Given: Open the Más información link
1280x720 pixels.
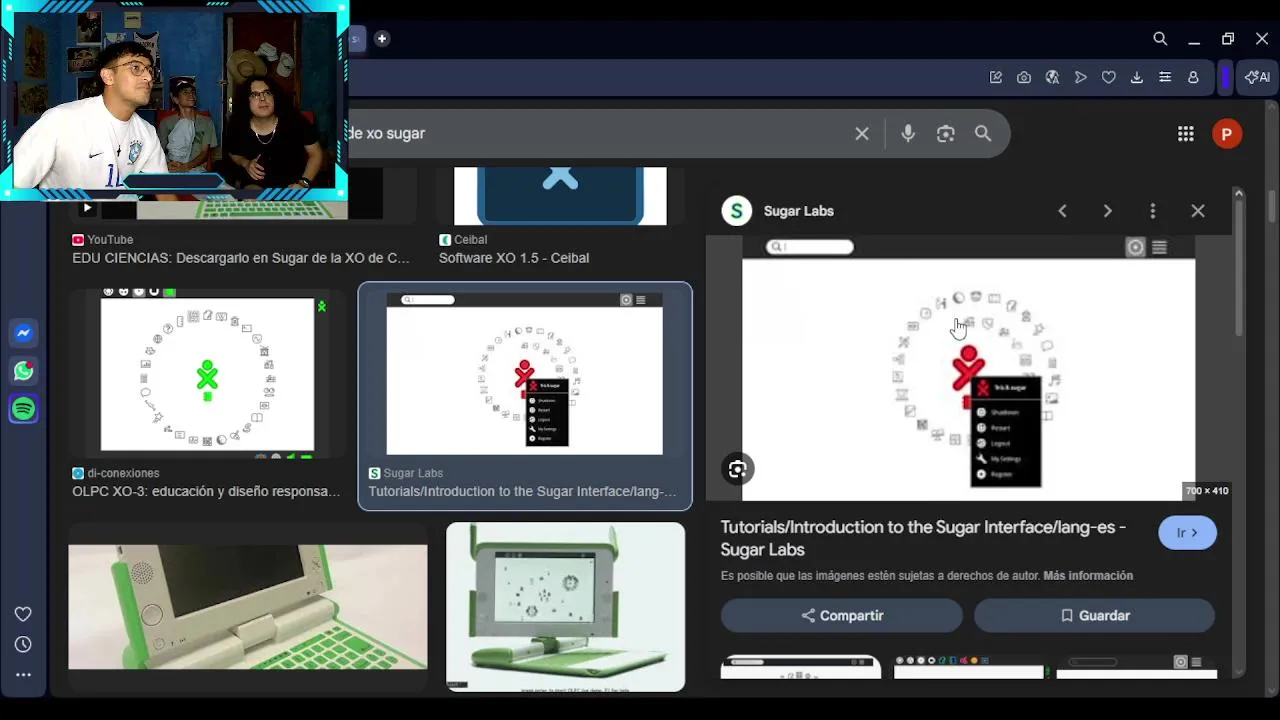Looking at the screenshot, I should coord(1088,576).
